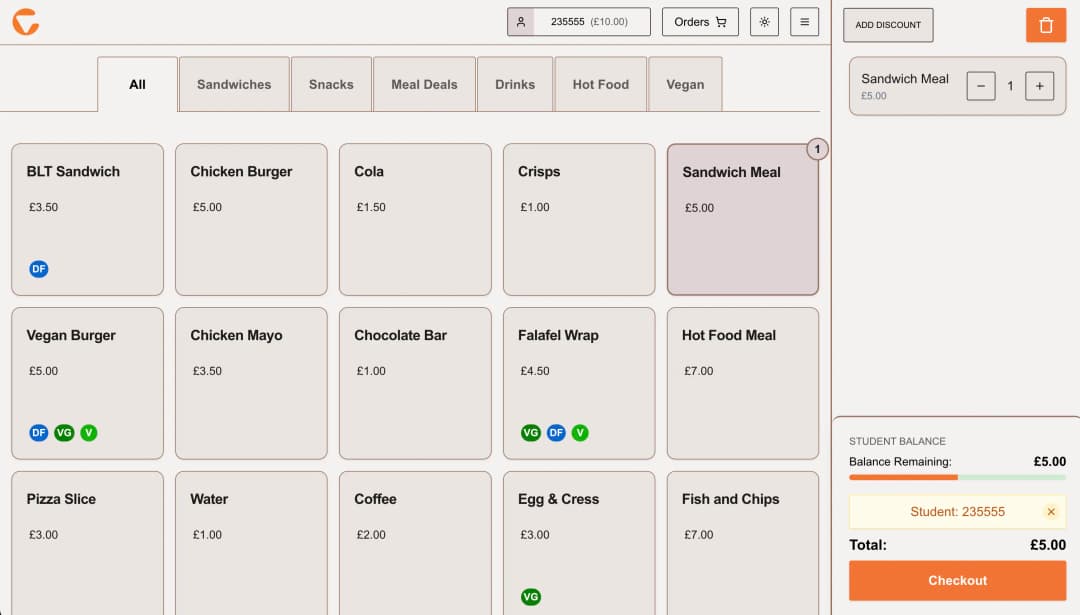The width and height of the screenshot is (1080, 615).
Task: Click the V badge on Falafel Wrap
Action: tap(580, 433)
